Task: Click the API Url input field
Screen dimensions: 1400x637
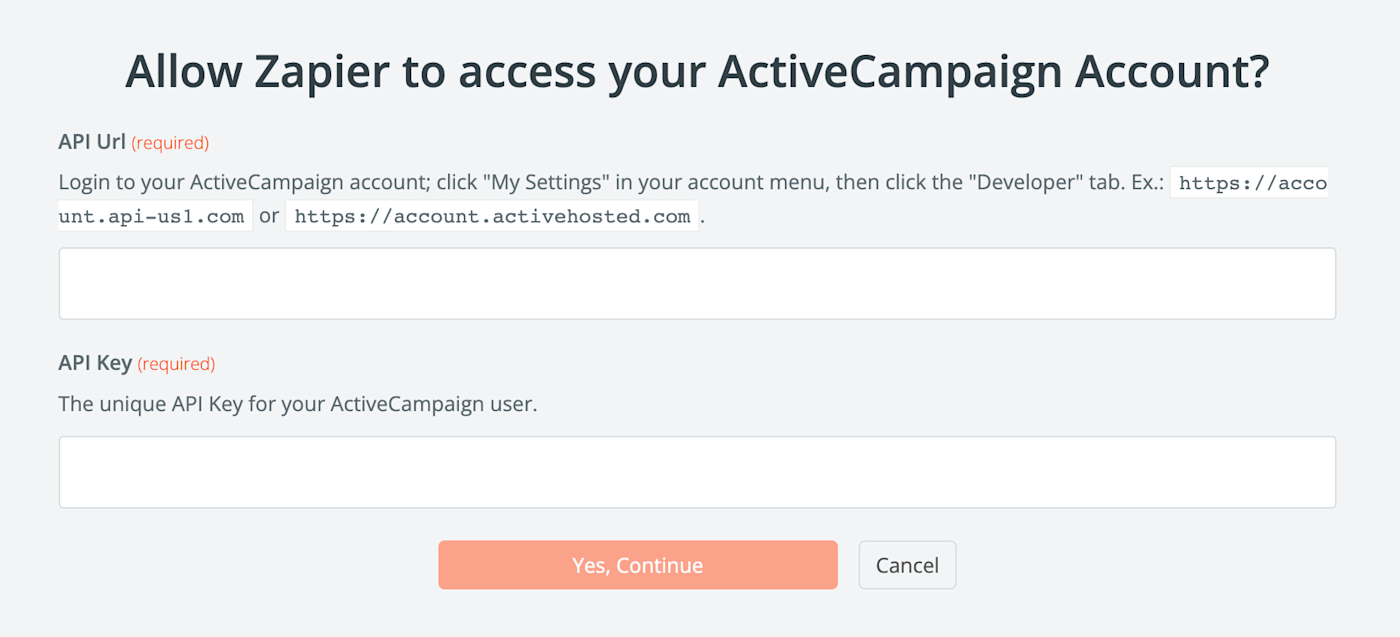Action: 697,284
